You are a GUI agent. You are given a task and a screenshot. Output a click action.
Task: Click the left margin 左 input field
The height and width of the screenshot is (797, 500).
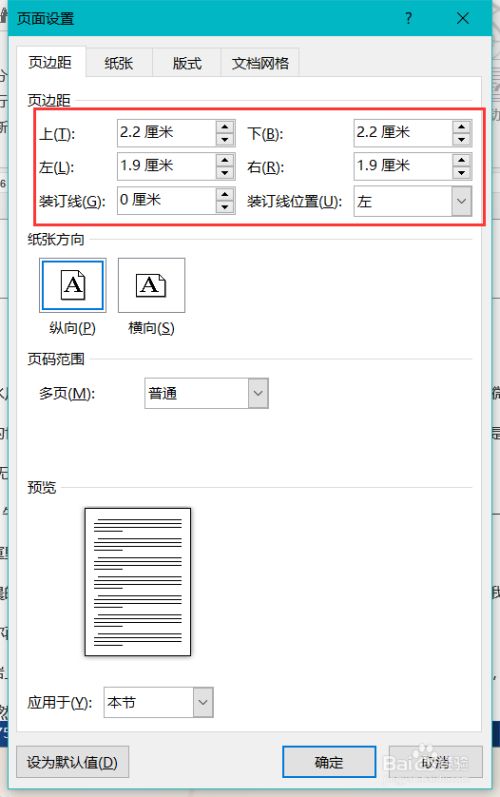[167, 167]
